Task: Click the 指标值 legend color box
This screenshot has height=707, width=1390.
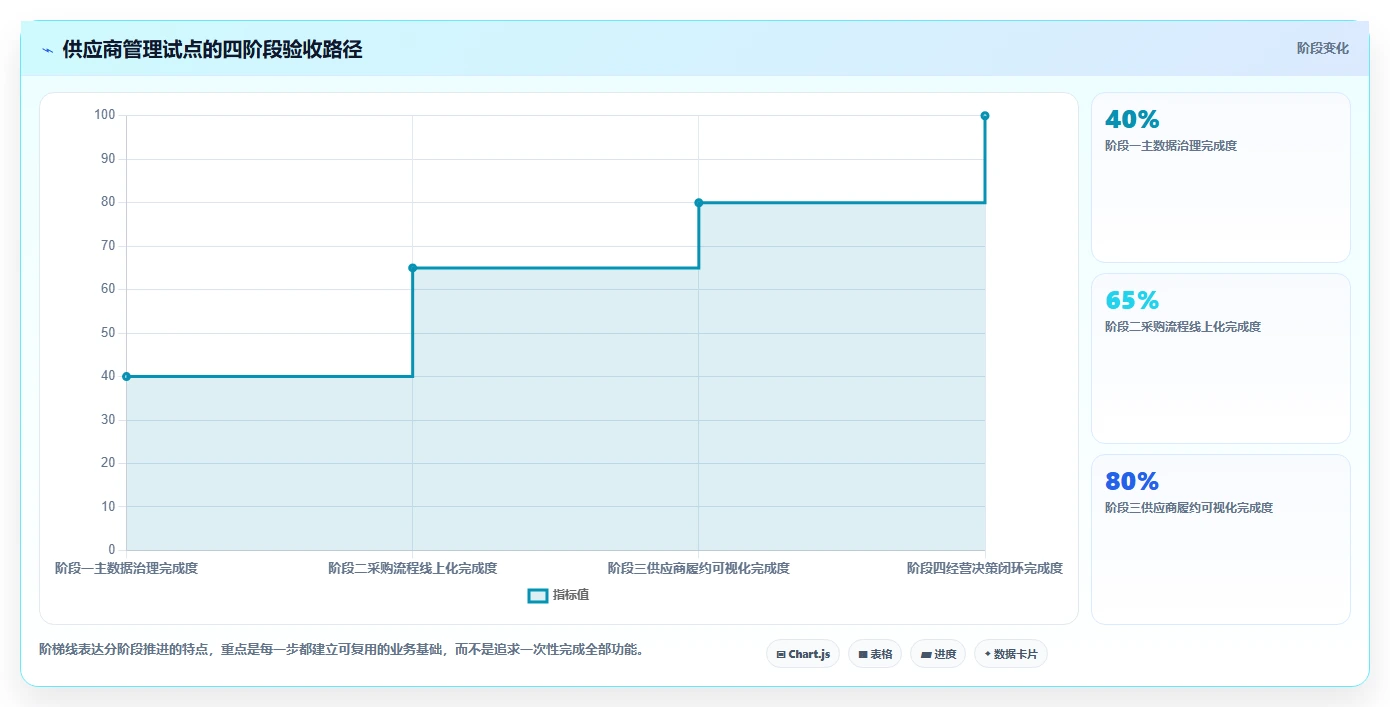Action: [537, 596]
